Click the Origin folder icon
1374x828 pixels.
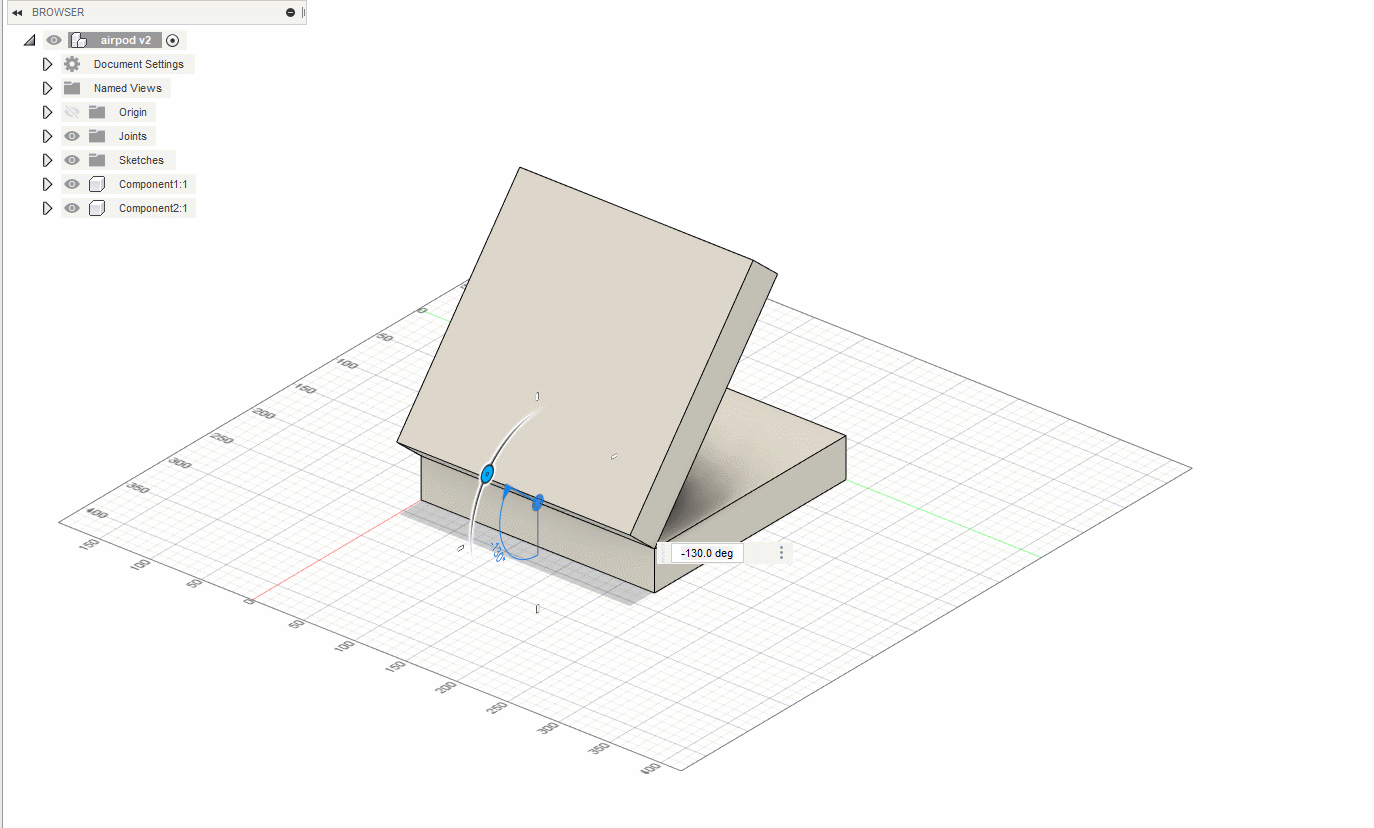96,111
